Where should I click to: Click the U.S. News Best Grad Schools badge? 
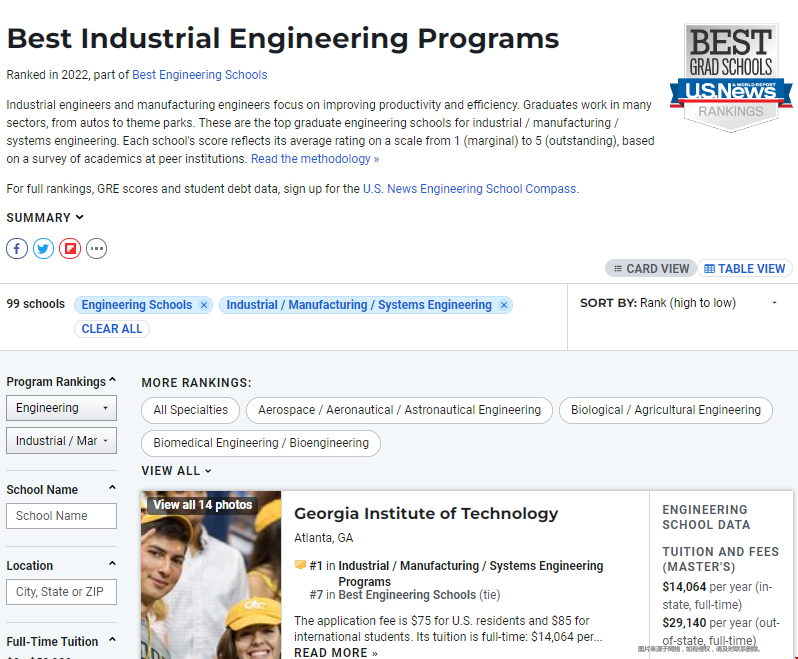coord(731,77)
